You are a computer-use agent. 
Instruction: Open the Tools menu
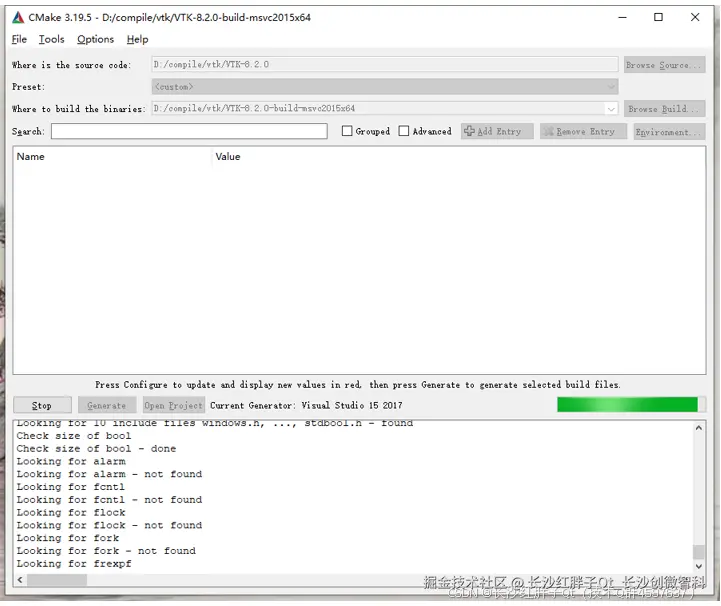tap(52, 40)
